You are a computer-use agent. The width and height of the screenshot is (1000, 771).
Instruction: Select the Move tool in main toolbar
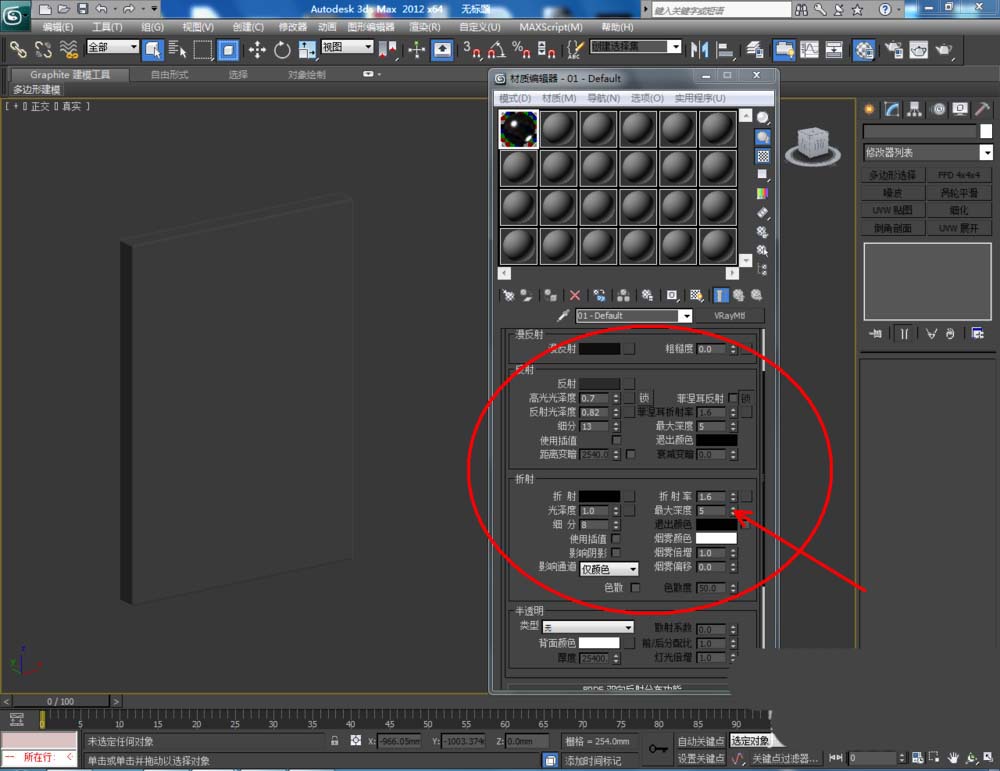coord(257,50)
